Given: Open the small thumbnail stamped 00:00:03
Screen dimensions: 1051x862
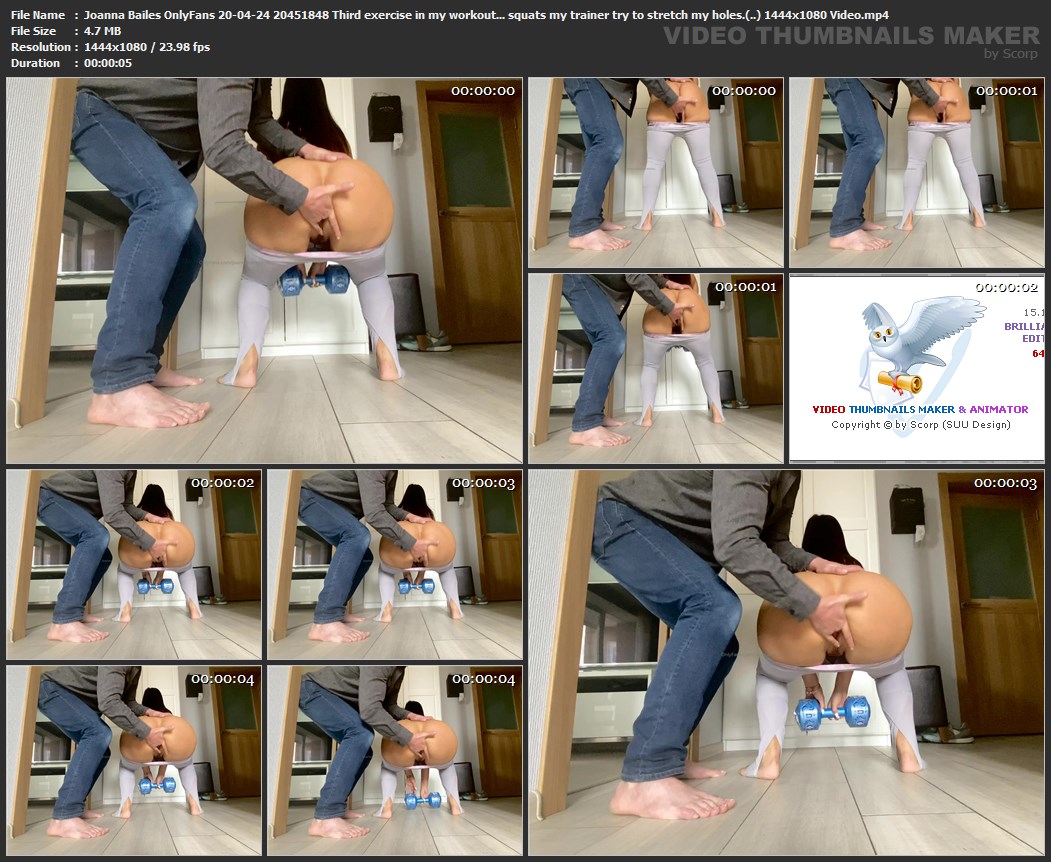Looking at the screenshot, I should (395, 563).
